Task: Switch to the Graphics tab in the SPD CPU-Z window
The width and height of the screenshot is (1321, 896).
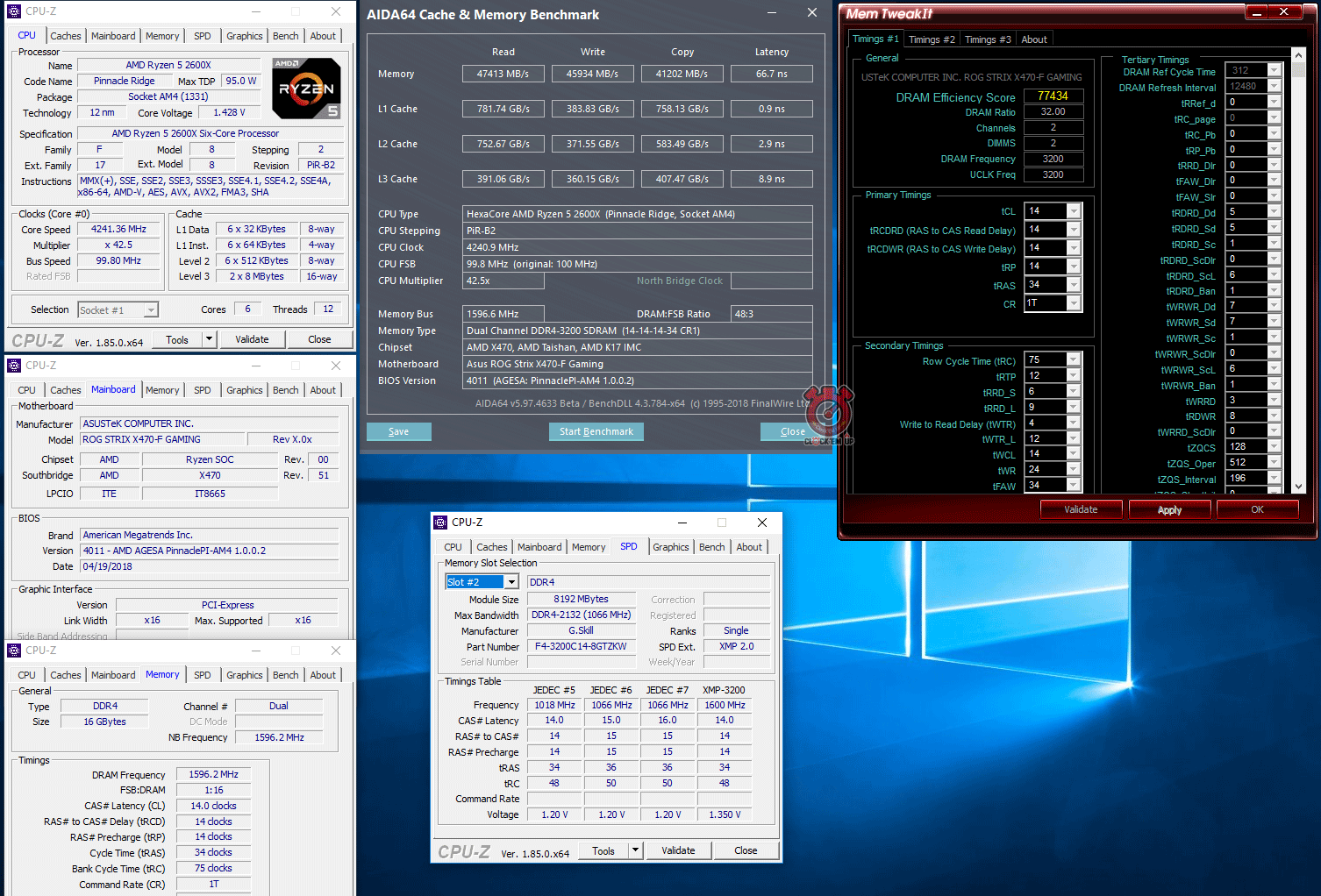Action: coord(670,547)
